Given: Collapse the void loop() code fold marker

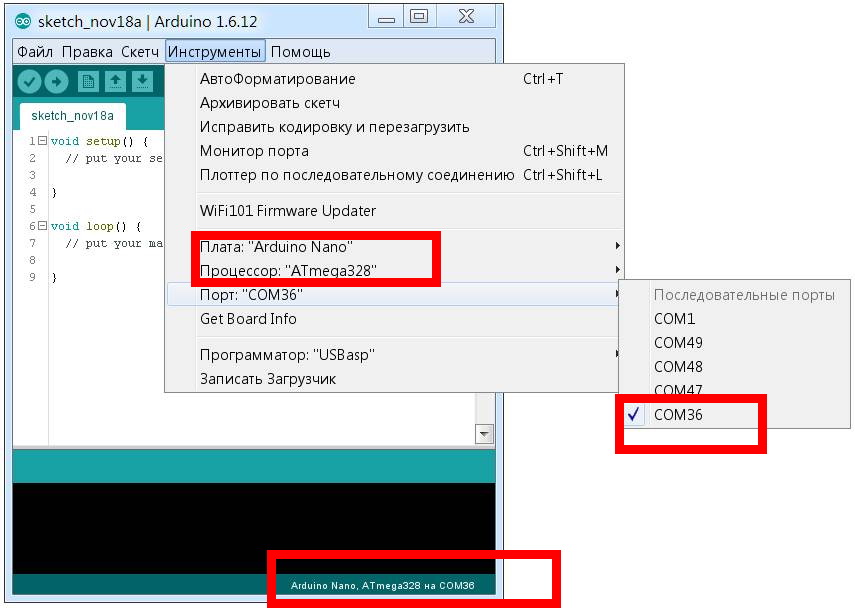Looking at the screenshot, I should click(42, 227).
